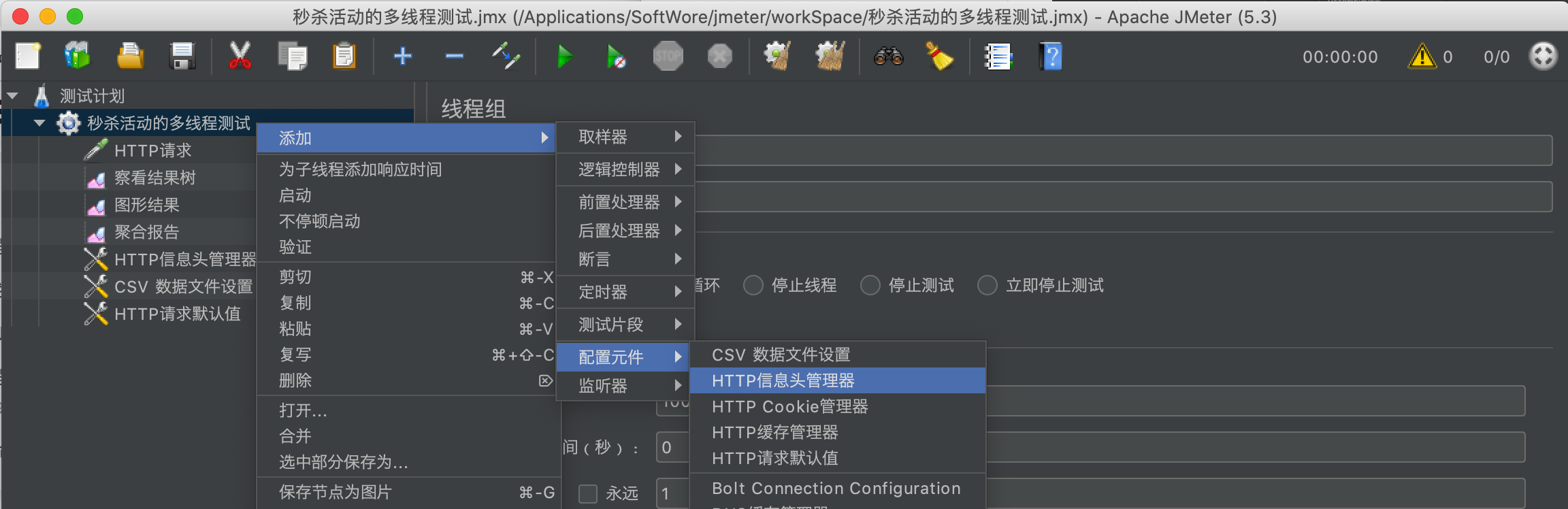Select the 立即停止测试 radio button
Image resolution: width=1568 pixels, height=509 pixels.
coord(987,285)
